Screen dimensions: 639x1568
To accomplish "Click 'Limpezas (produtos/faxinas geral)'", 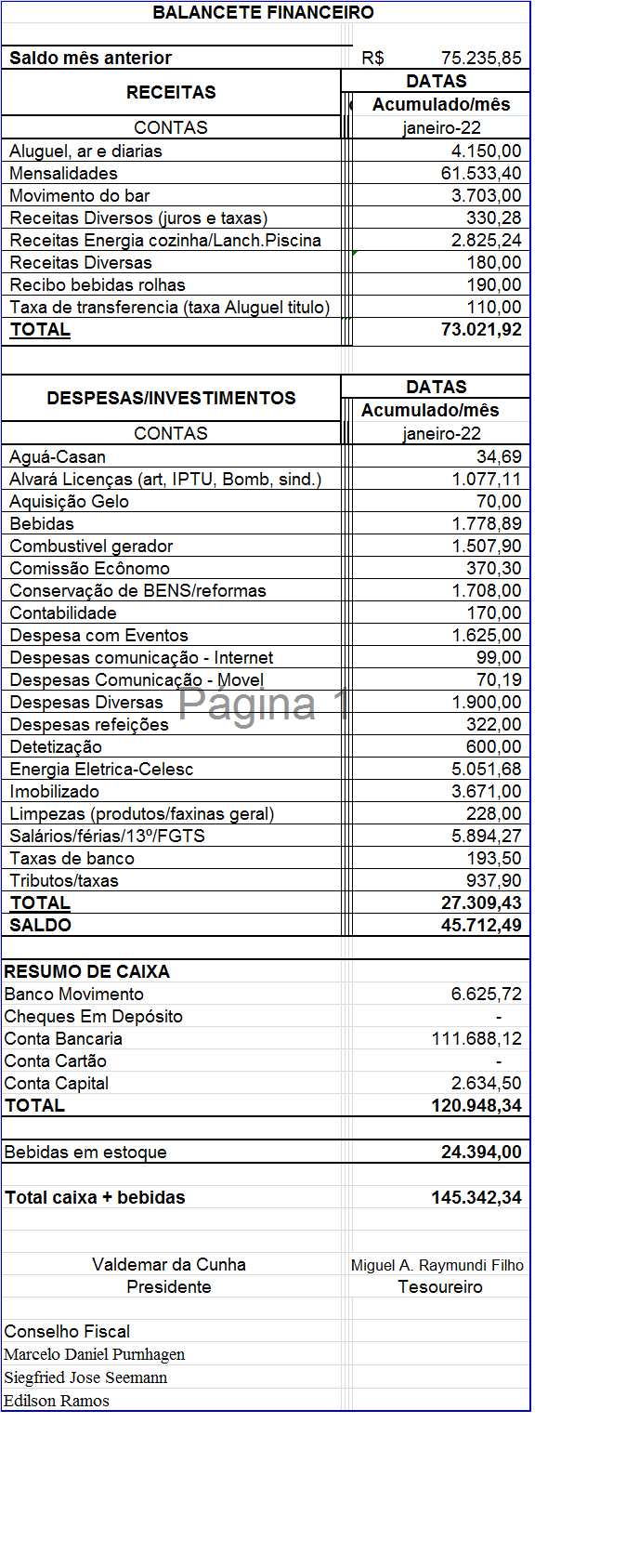I will [142, 813].
